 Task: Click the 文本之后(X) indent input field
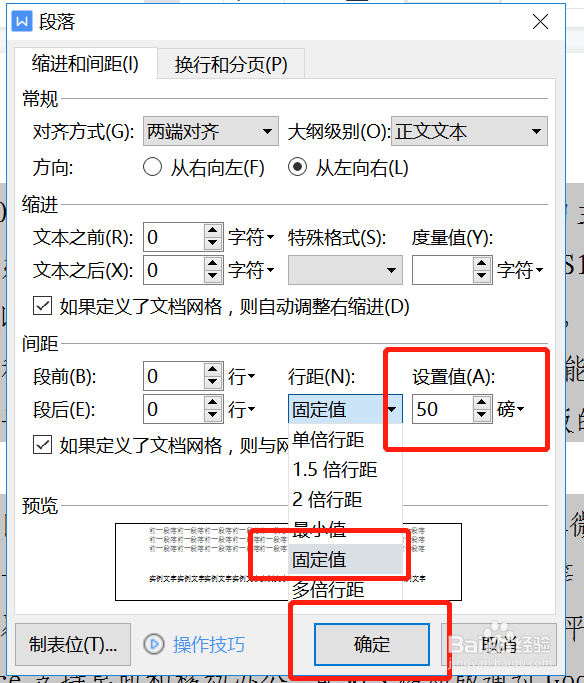(x=173, y=270)
